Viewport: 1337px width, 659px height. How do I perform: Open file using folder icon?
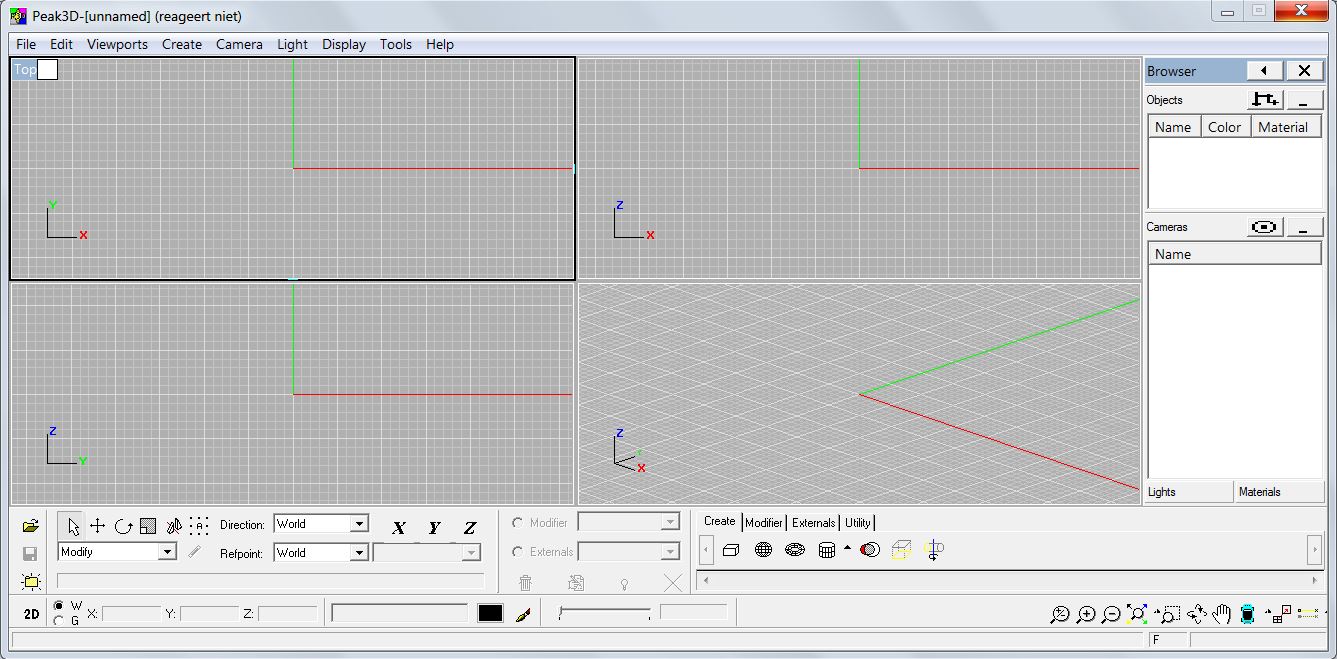pos(31,526)
